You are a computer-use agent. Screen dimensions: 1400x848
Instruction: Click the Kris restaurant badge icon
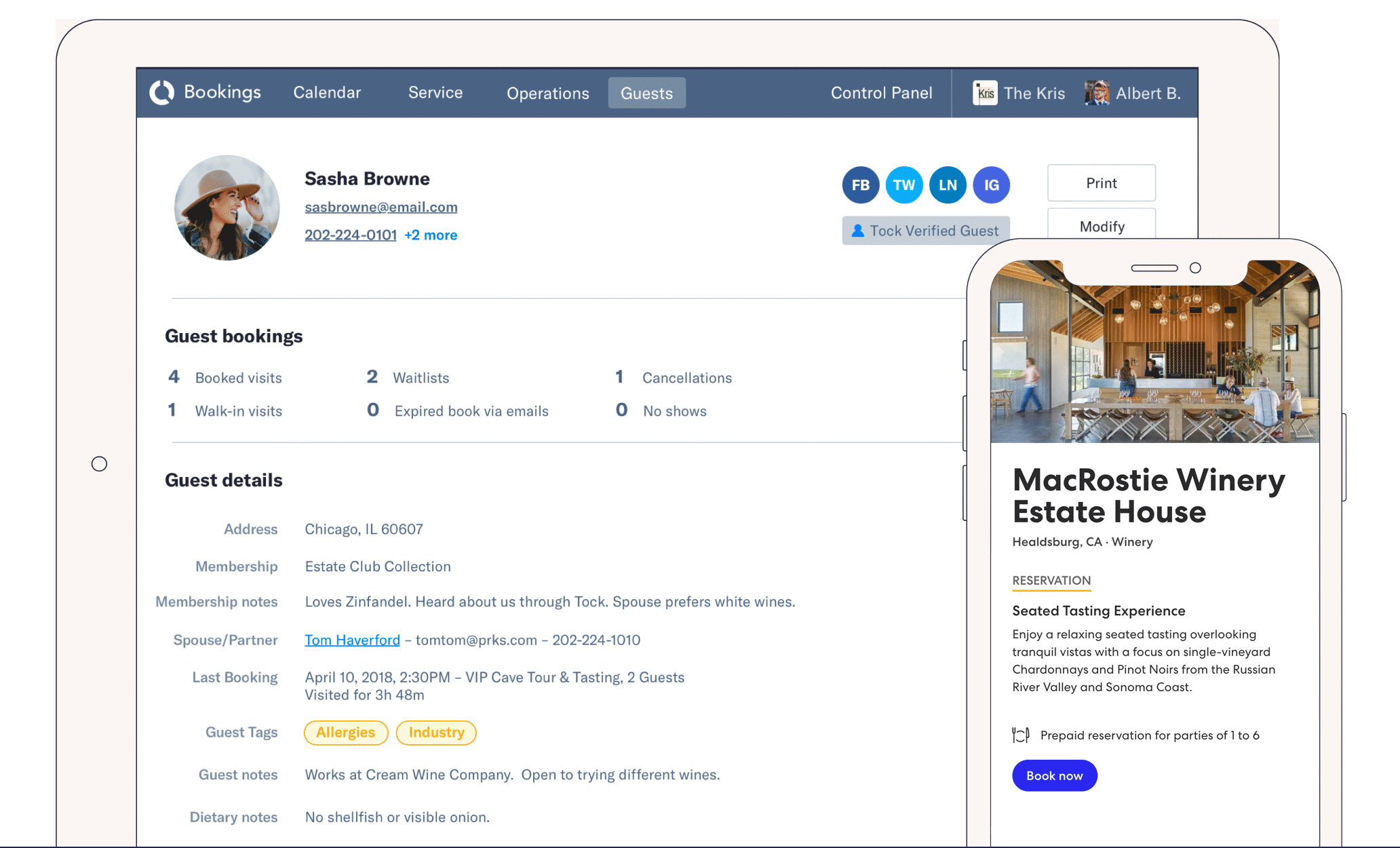984,92
